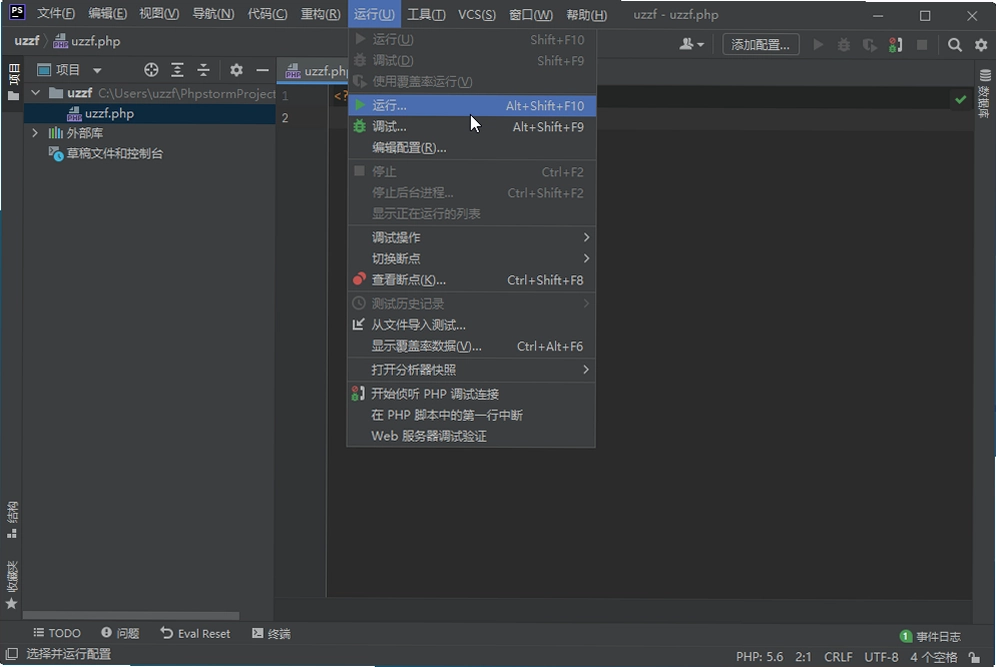The image size is (996, 667).
Task: Open the 编辑(E) menu
Action: [x=107, y=14]
